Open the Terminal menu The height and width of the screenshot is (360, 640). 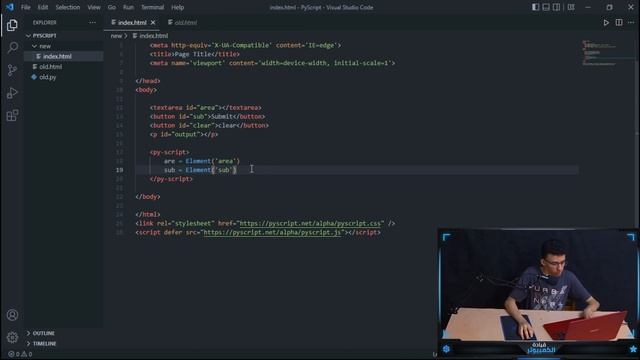point(152,7)
